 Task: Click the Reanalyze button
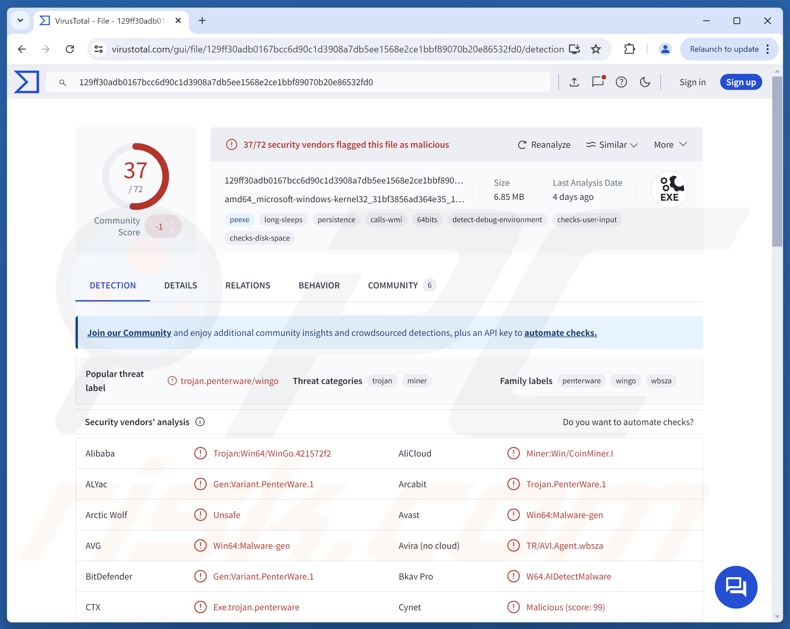(544, 145)
